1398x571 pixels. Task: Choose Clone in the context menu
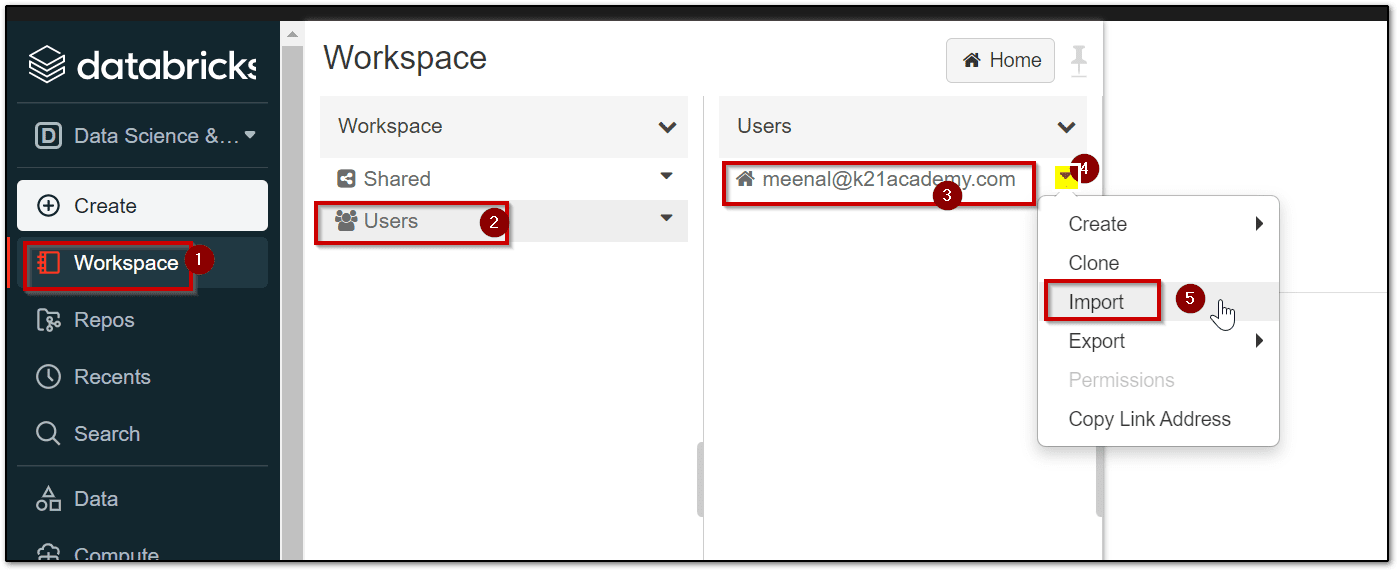1094,263
